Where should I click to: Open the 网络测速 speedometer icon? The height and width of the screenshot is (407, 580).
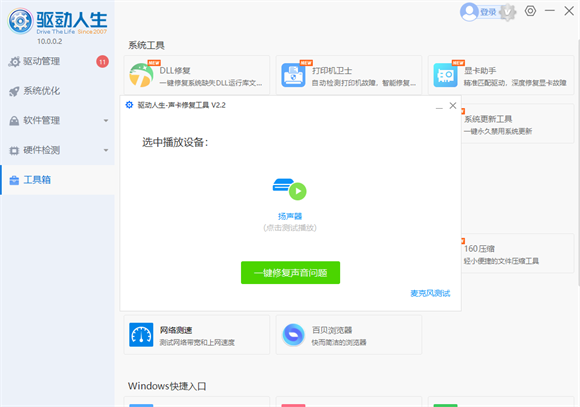point(141,335)
